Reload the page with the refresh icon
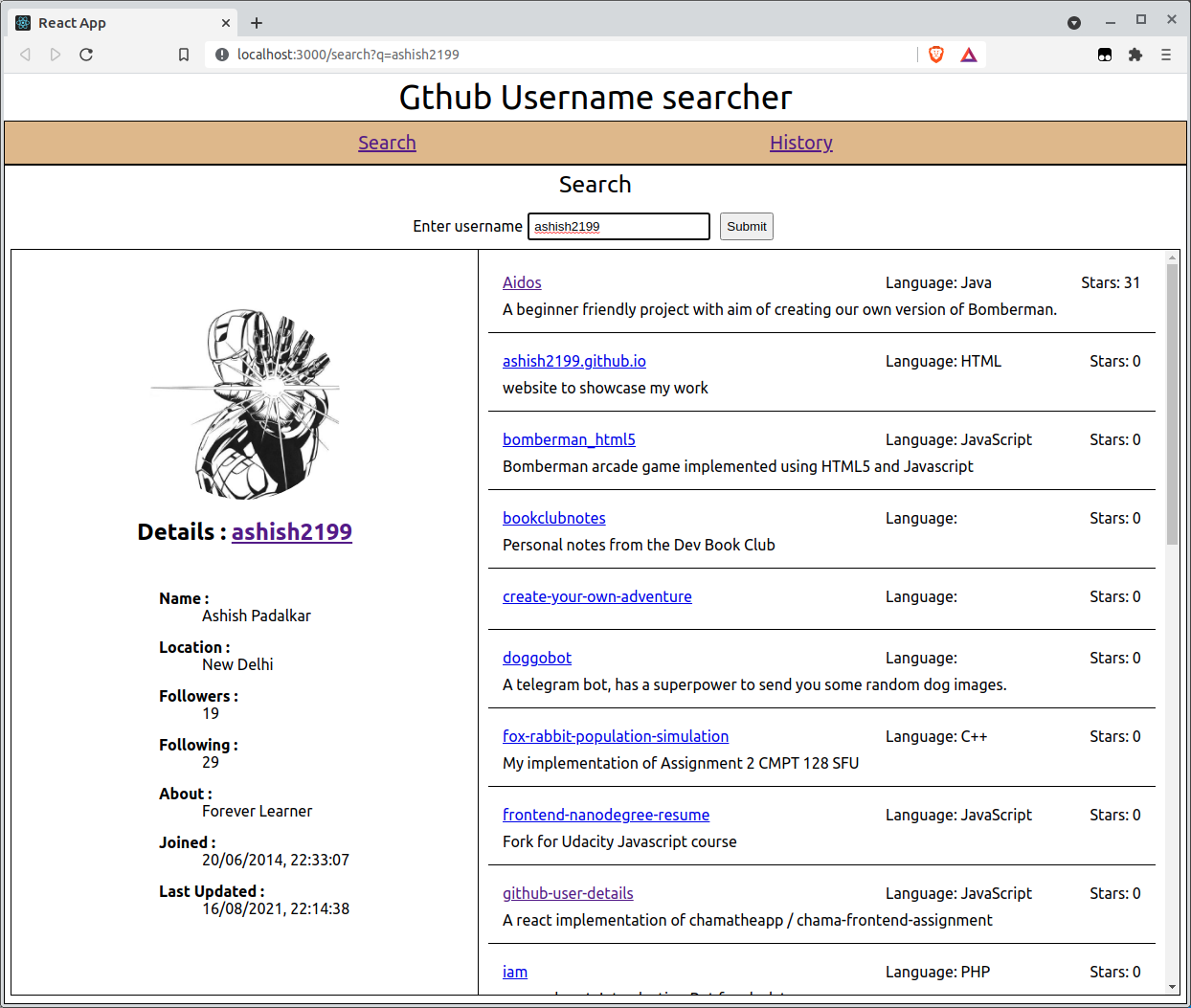Viewport: 1191px width, 1008px height. (86, 55)
